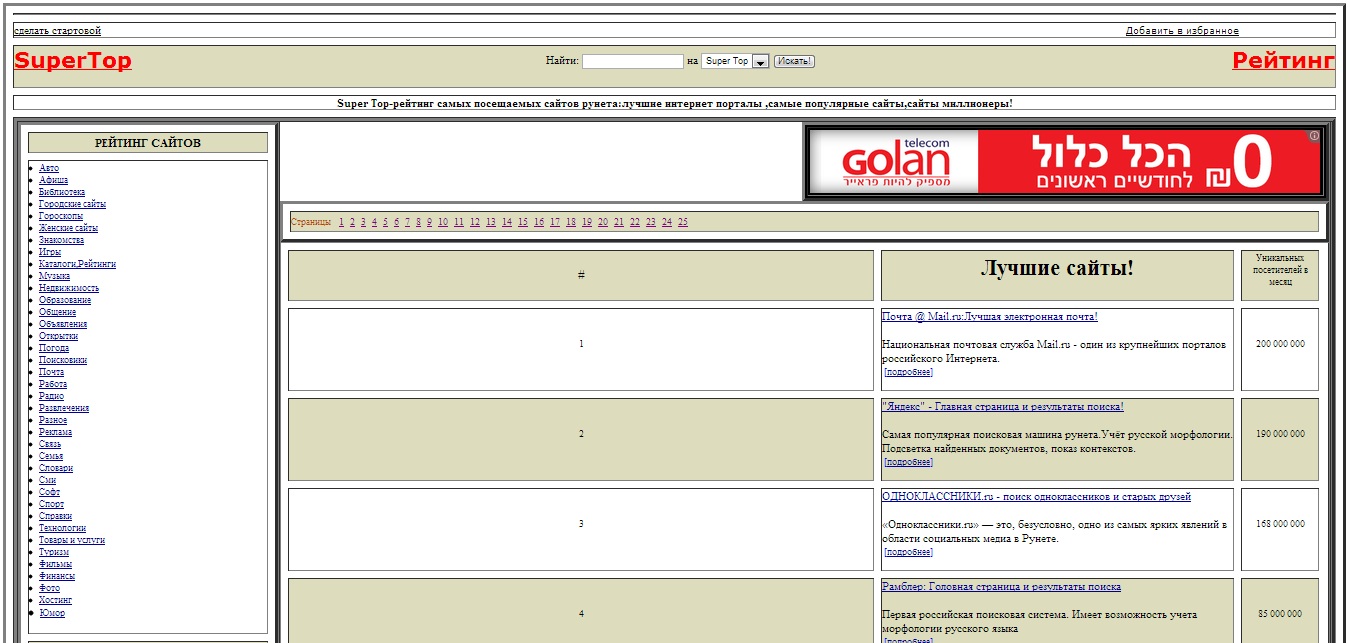The width and height of the screenshot is (1350, 643).
Task: Open the Фильмы category
Action: pos(57,564)
